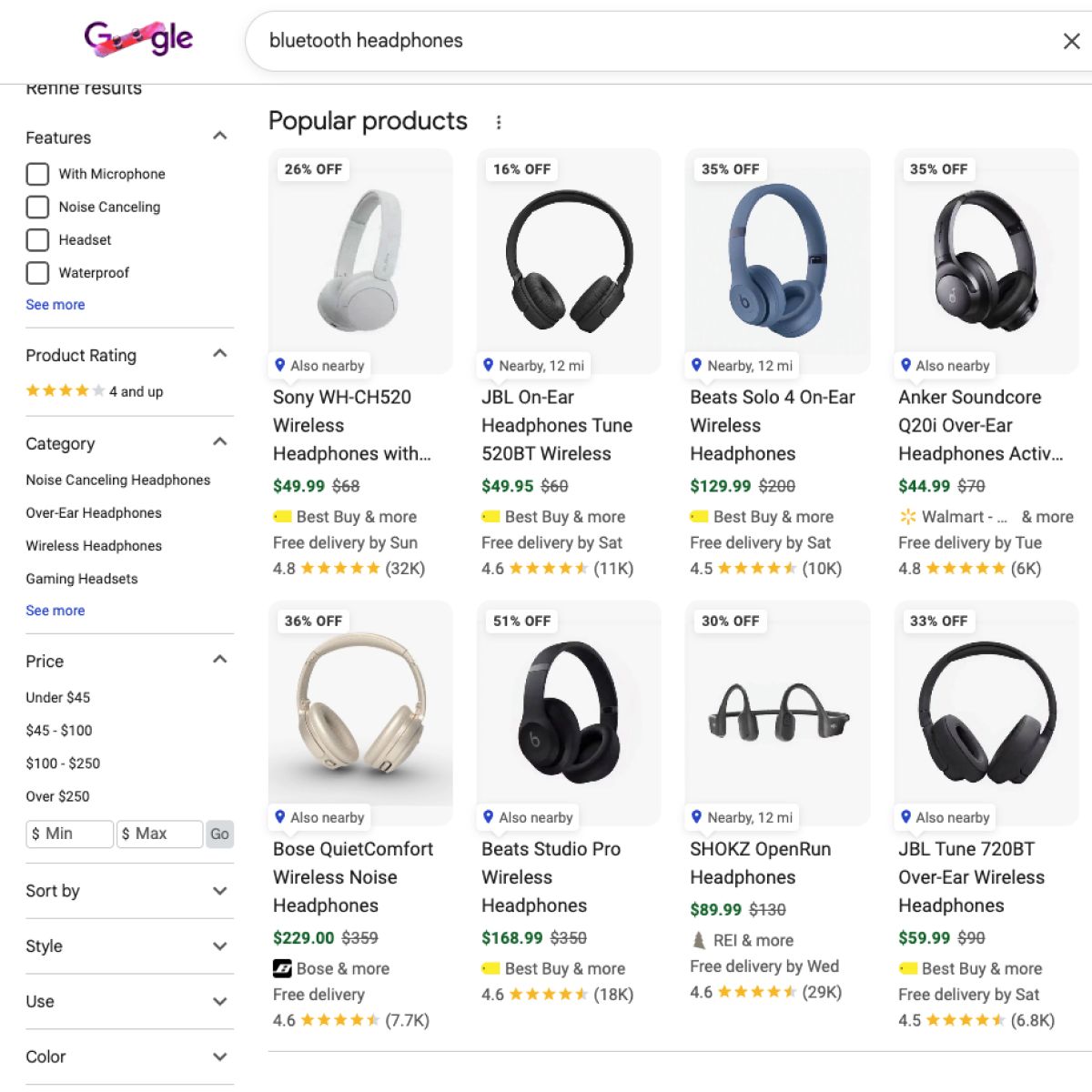Click location pin on Sony WH-CH520 card
The width and height of the screenshot is (1092, 1092).
[x=280, y=365]
